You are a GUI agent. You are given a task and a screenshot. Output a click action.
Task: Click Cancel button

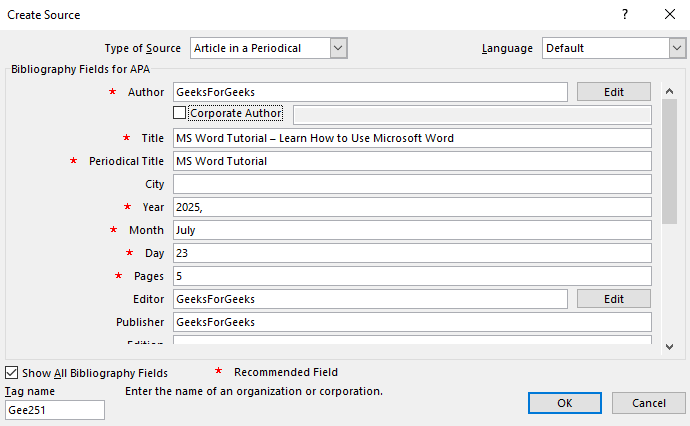pos(648,403)
